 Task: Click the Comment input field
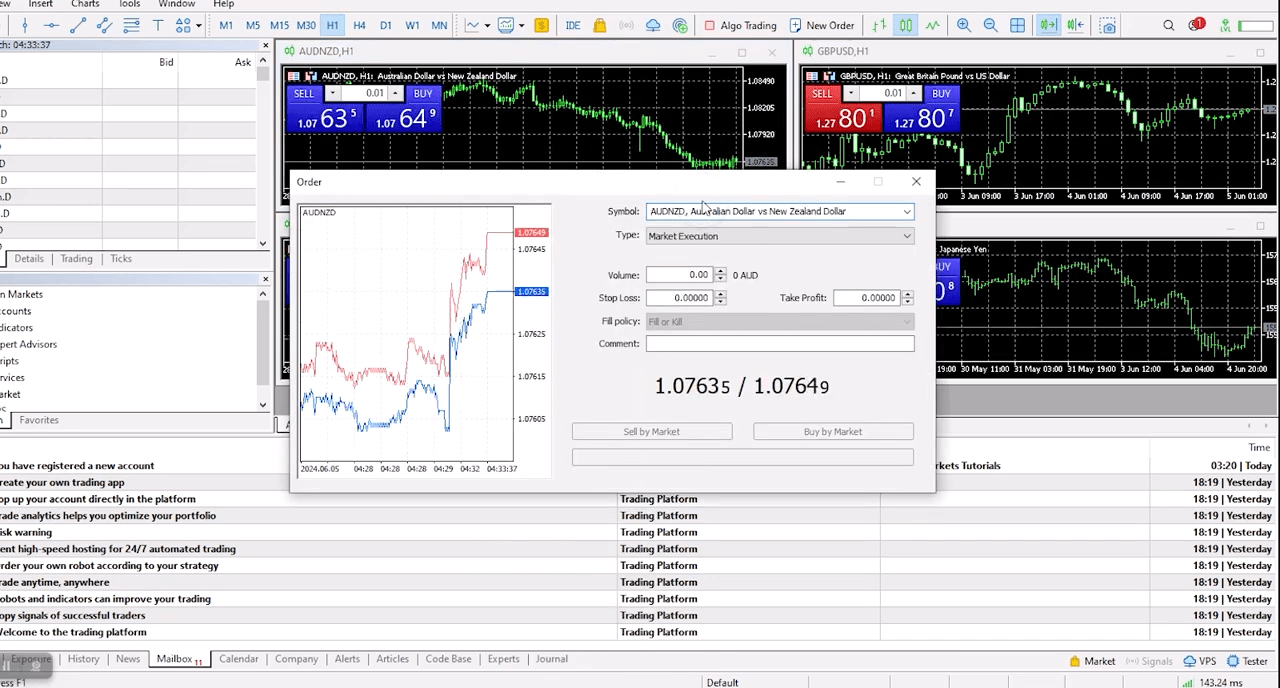[x=780, y=343]
